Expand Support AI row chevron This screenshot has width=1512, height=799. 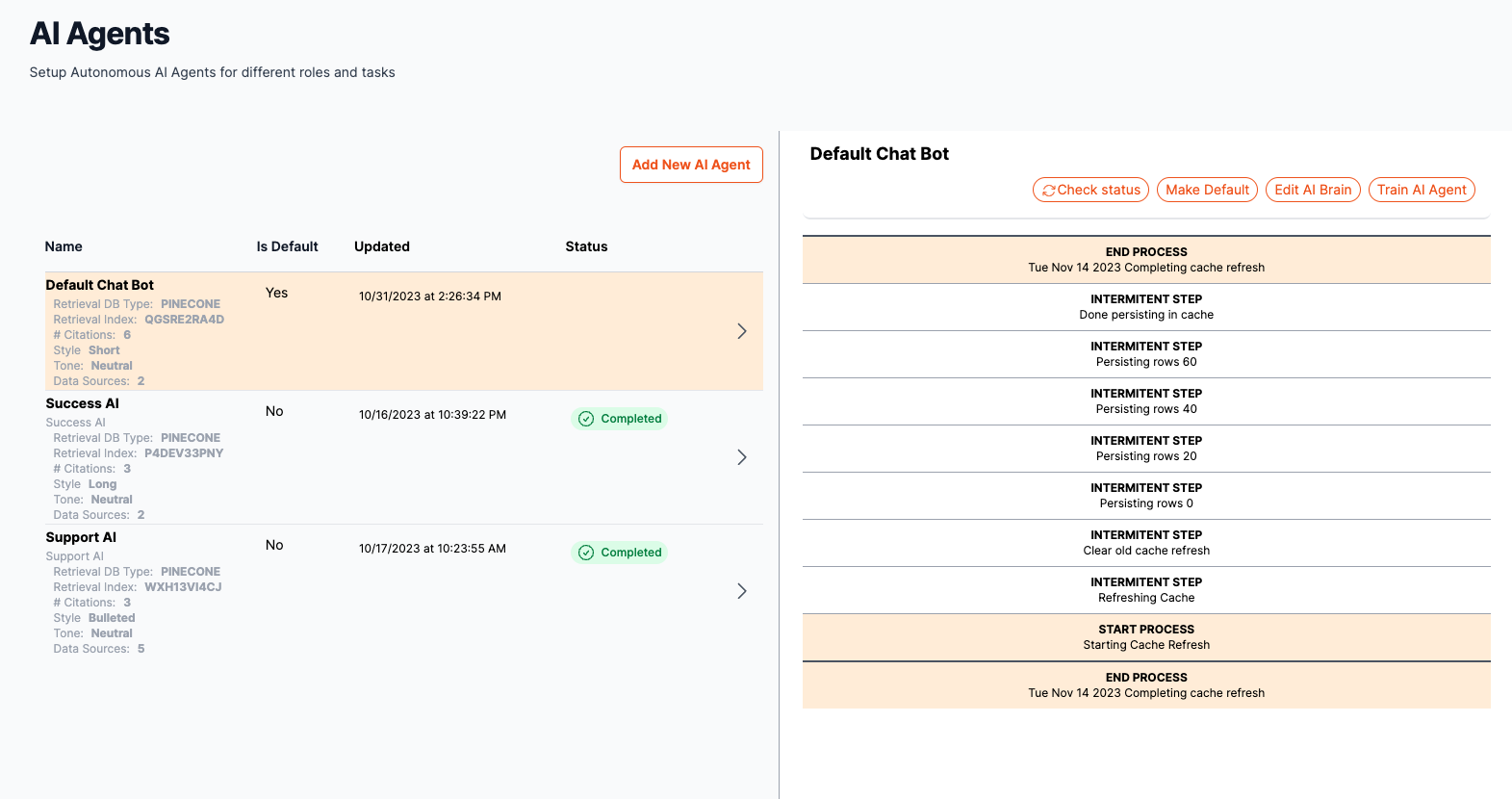point(741,591)
